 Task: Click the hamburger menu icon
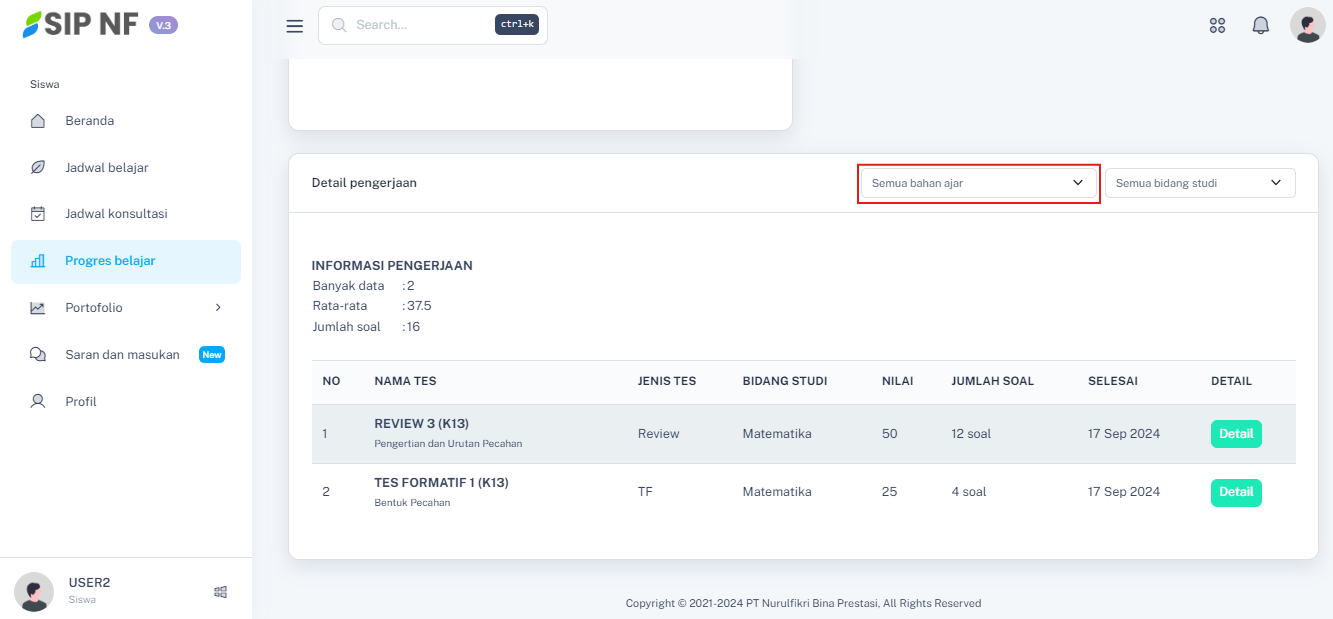[x=294, y=26]
